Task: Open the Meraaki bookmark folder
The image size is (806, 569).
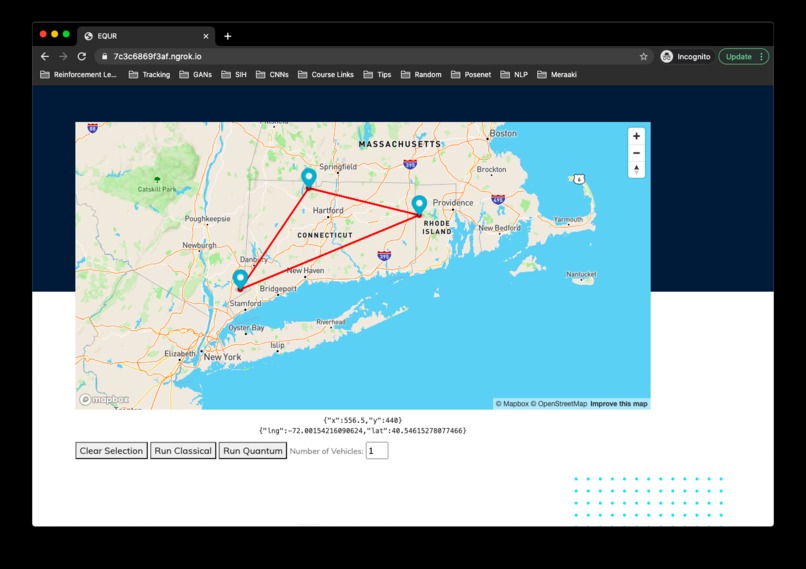Action: (x=557, y=75)
